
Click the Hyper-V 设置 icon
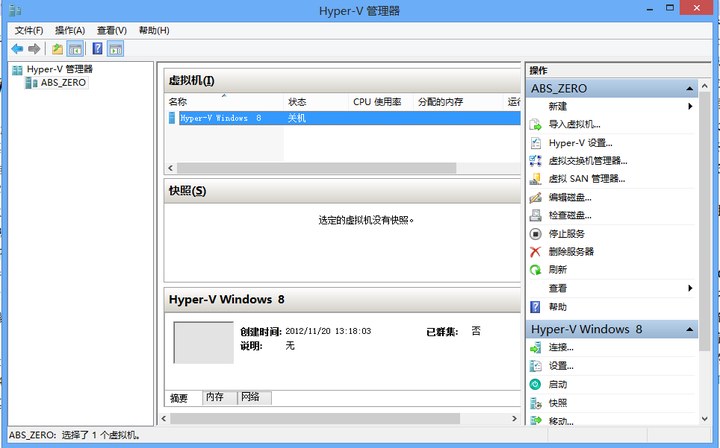coord(535,143)
